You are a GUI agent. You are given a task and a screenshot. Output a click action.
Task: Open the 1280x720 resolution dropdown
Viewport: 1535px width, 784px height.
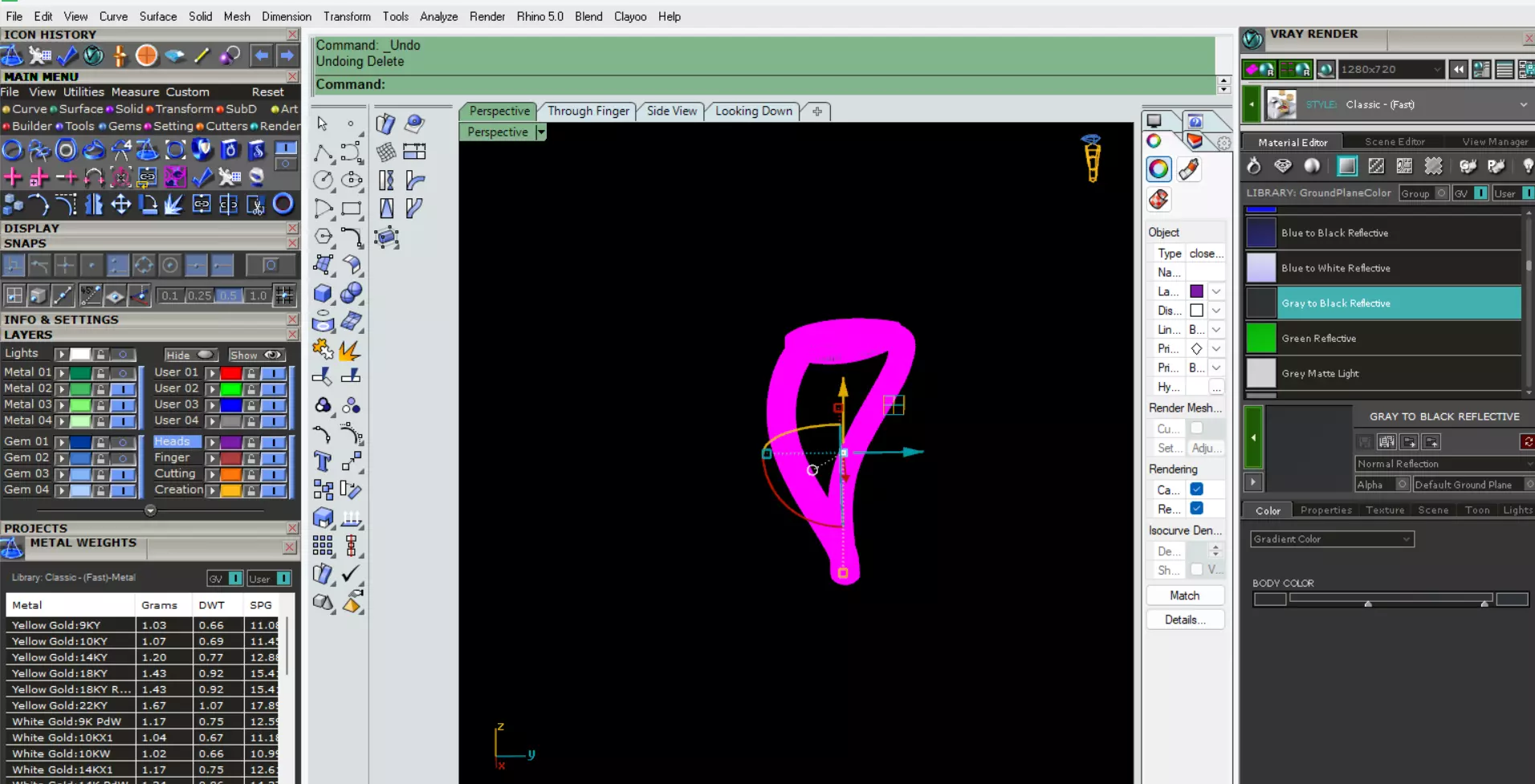tap(1437, 70)
